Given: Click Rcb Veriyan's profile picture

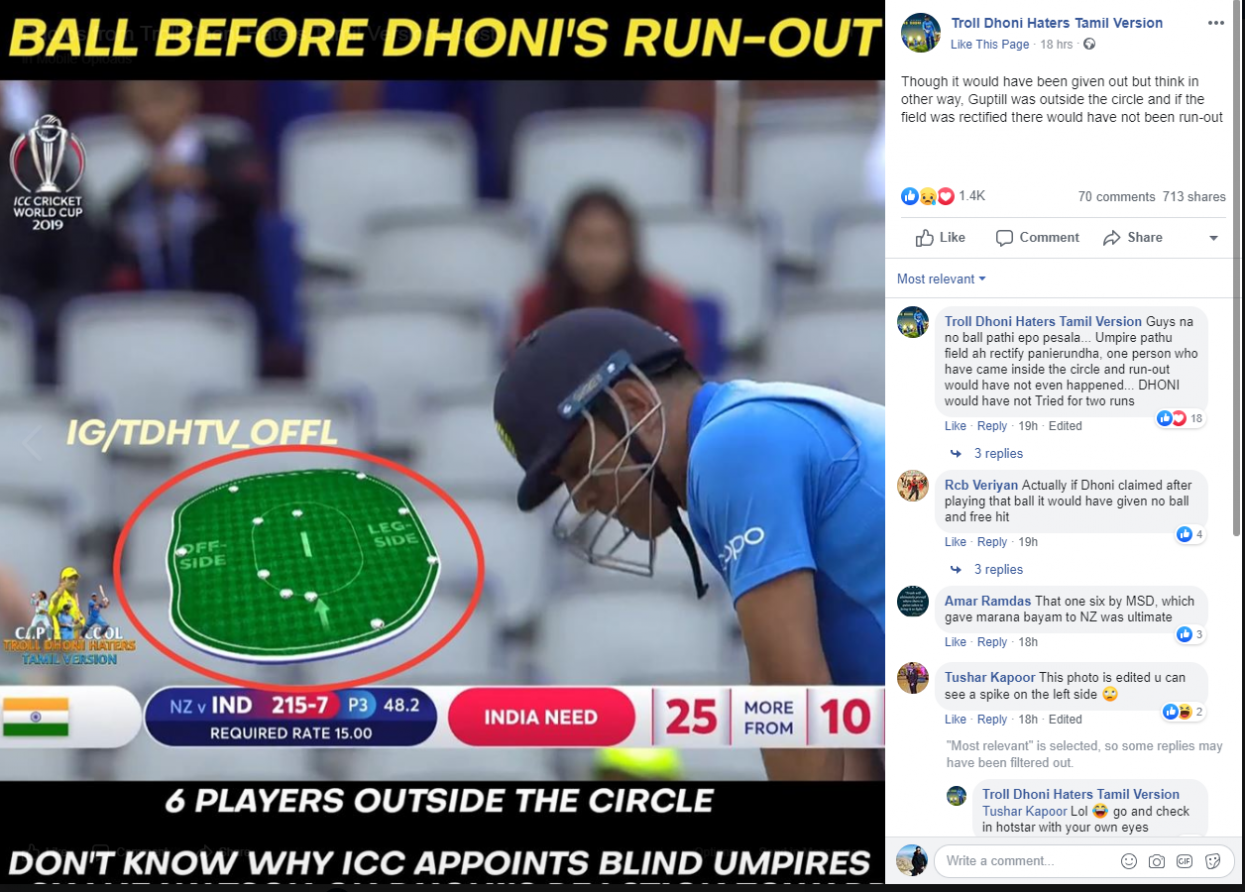Looking at the screenshot, I should tap(913, 486).
